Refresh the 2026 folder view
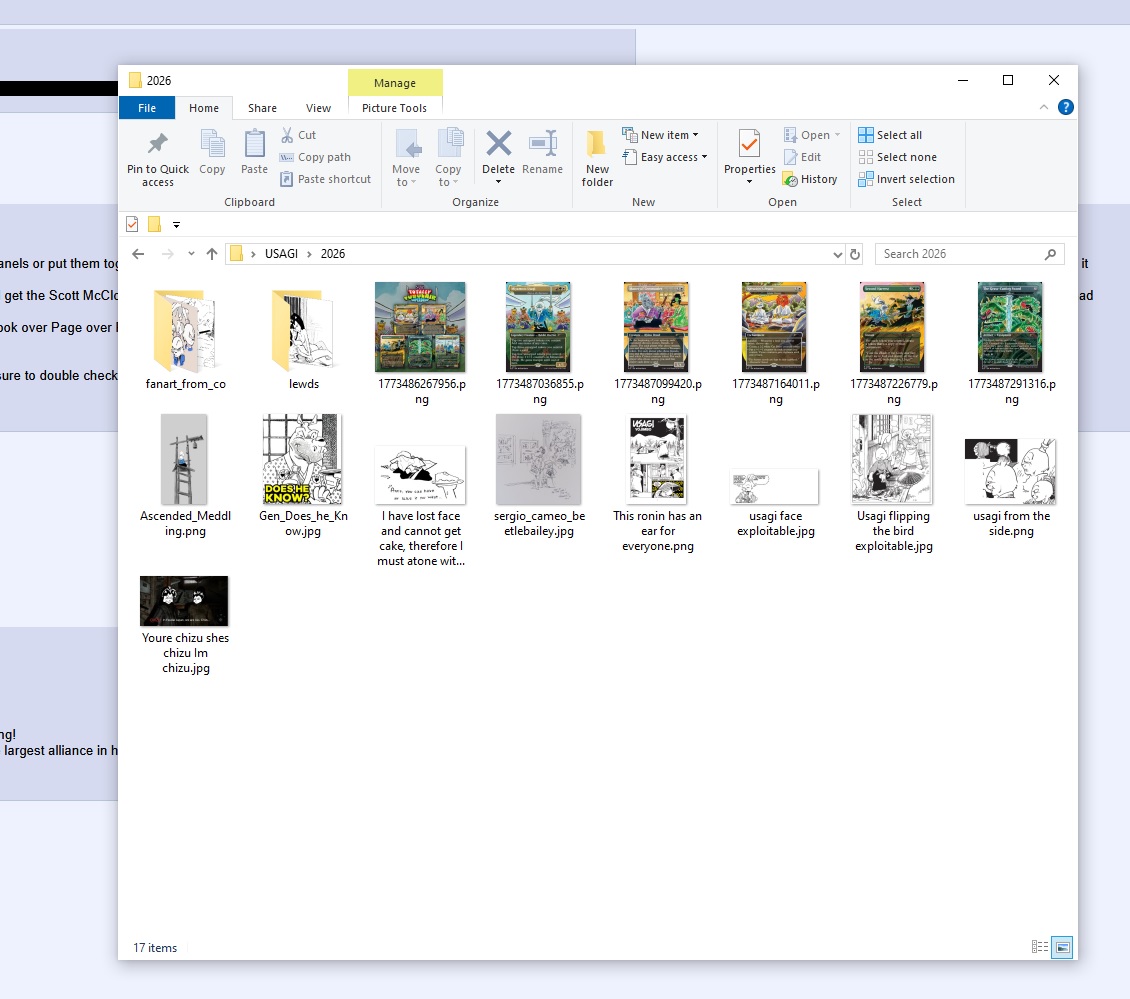Screen dimensions: 1130x999 (x=855, y=254)
